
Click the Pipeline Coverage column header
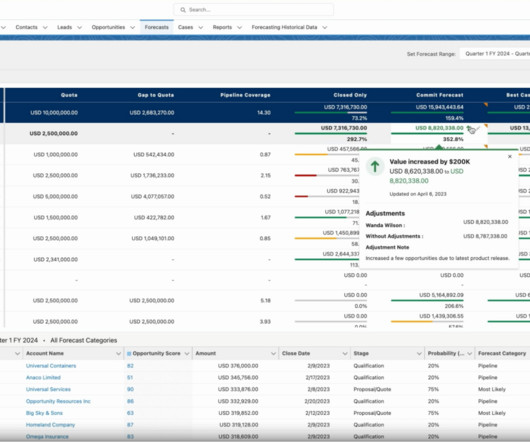245,95
